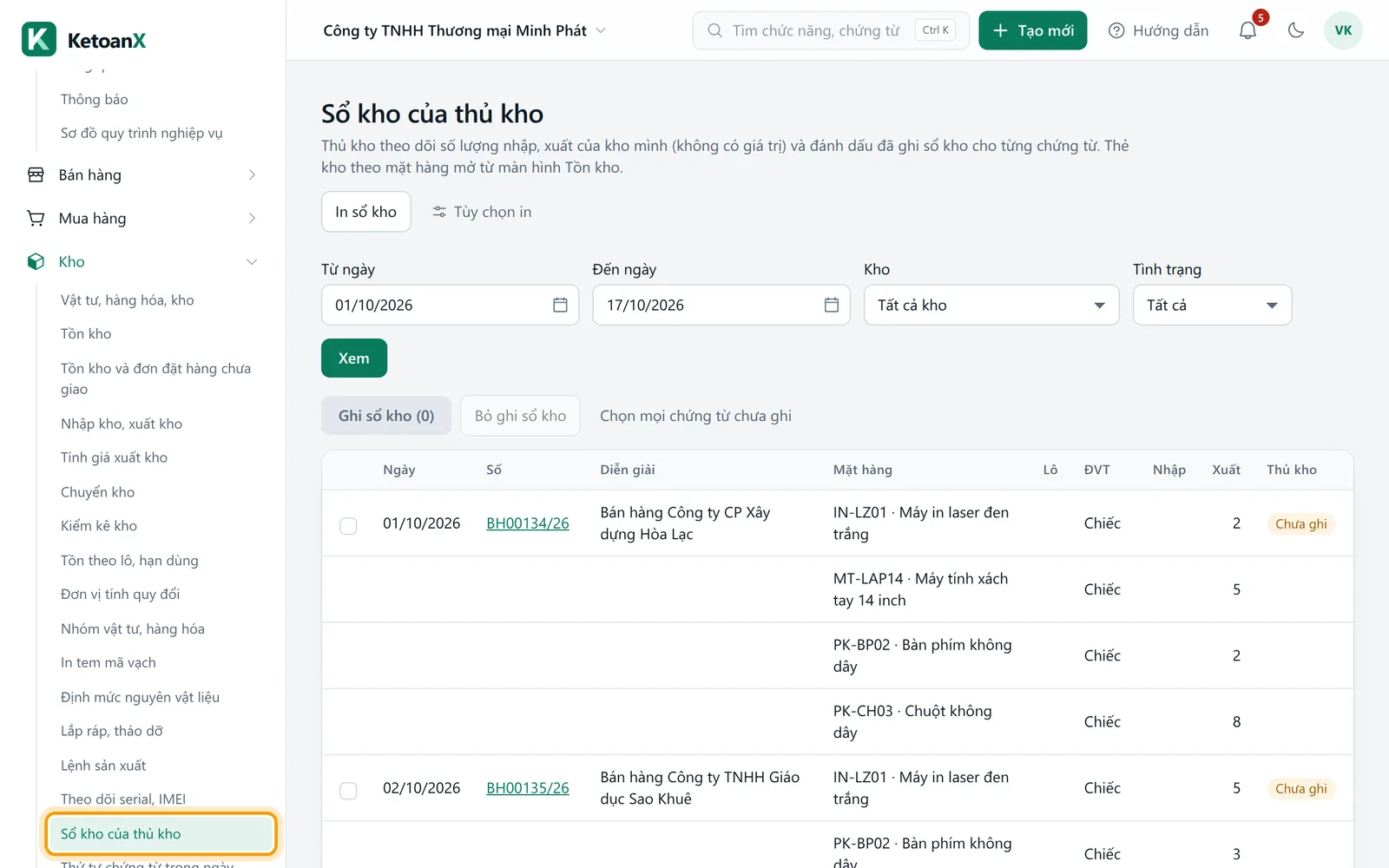
Task: Click the KetoanX logo
Action: pos(84,40)
